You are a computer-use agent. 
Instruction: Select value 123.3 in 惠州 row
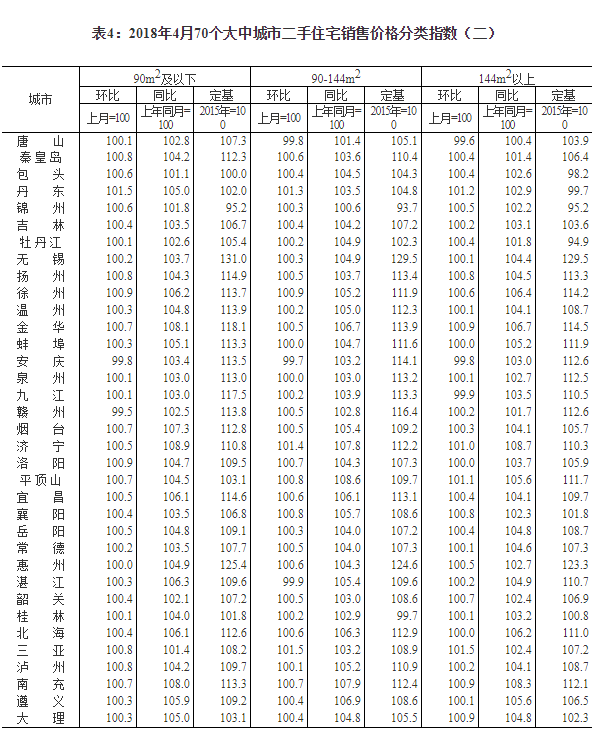coord(575,565)
